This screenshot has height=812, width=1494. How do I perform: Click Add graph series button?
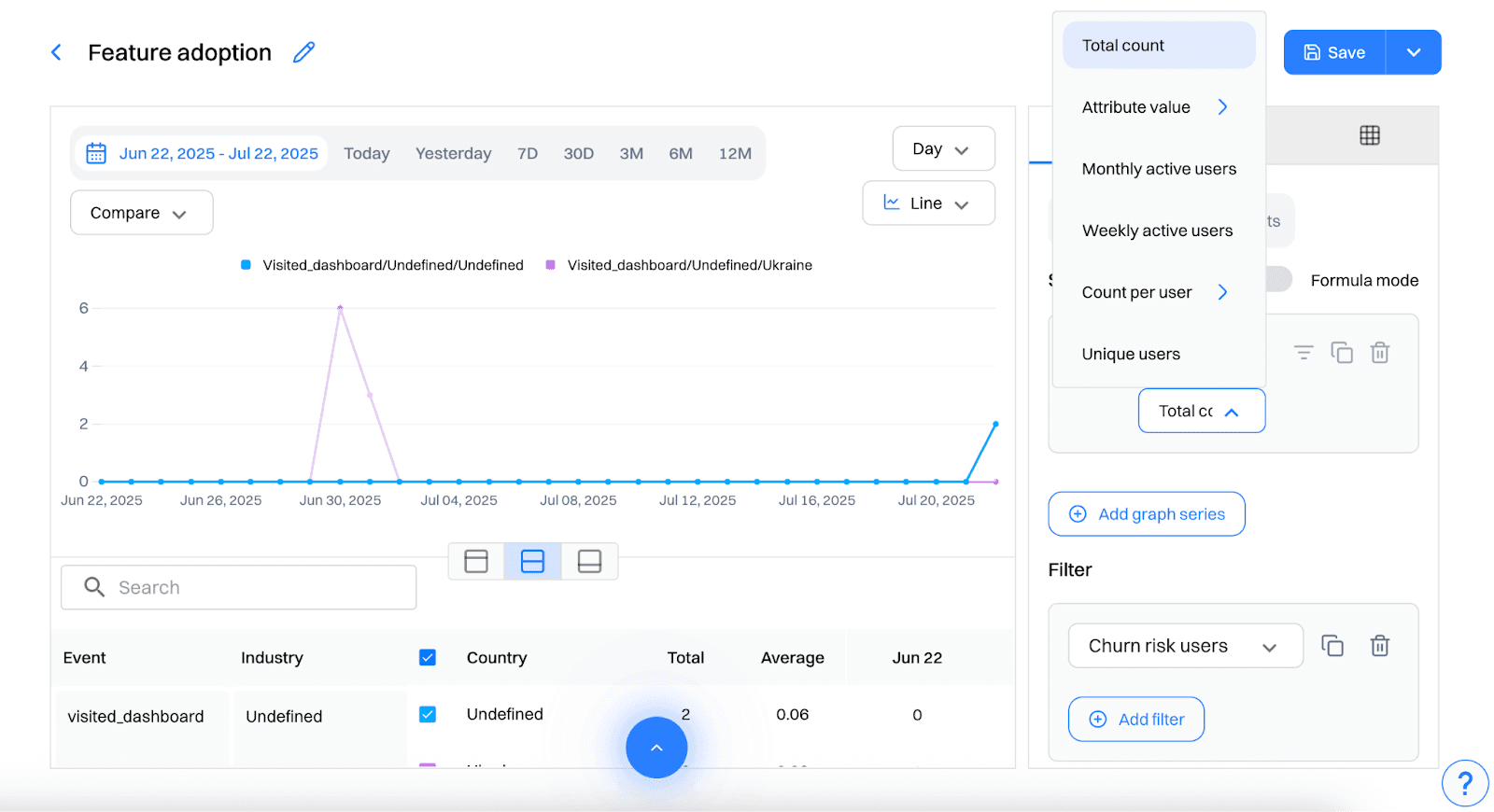pos(1146,514)
